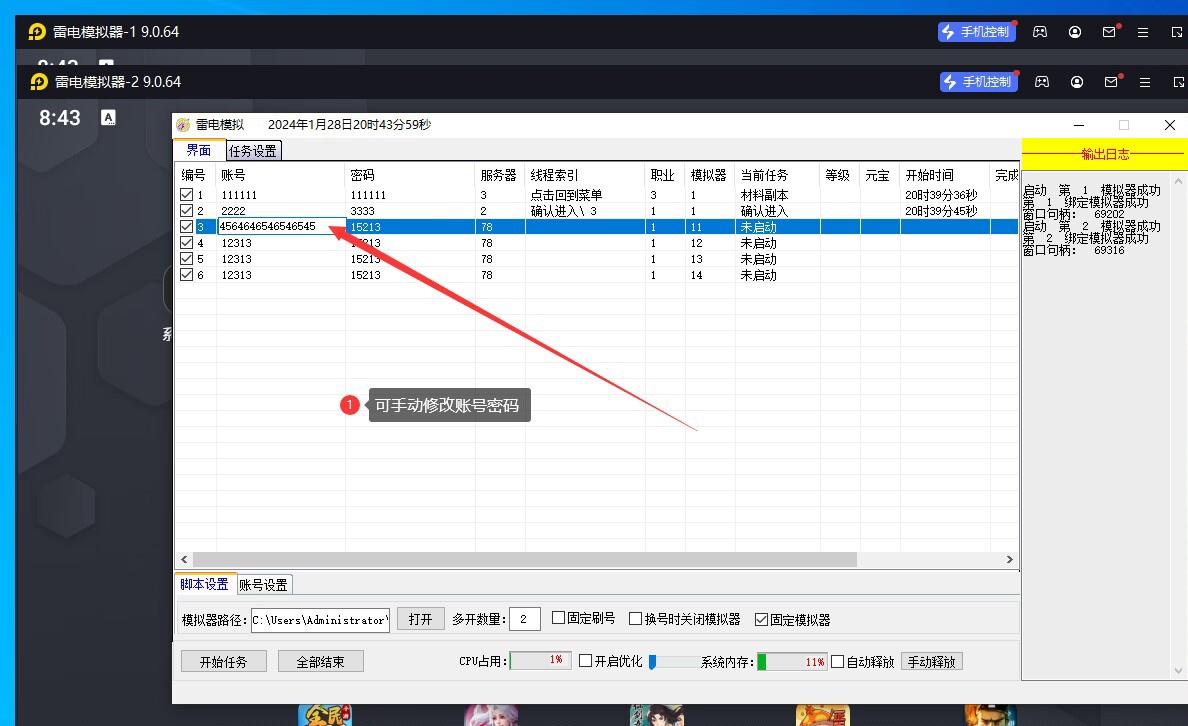Open hamburger menu in 雷电模拟器-1 title bar
Image resolution: width=1188 pixels, height=726 pixels.
(1143, 33)
